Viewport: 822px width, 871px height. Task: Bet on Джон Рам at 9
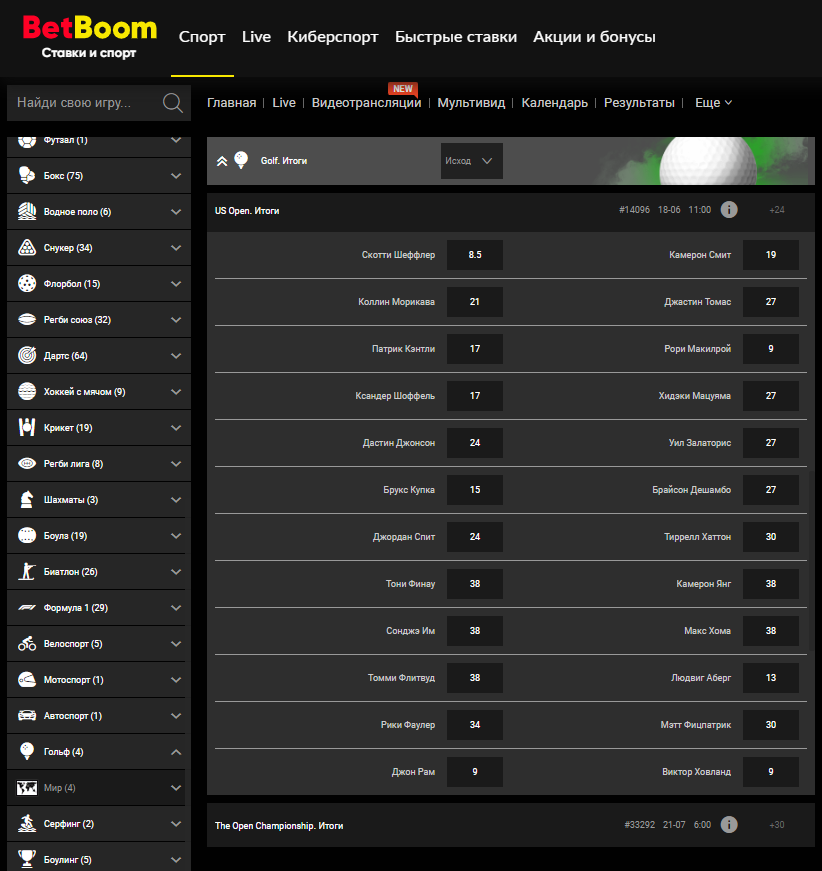475,772
